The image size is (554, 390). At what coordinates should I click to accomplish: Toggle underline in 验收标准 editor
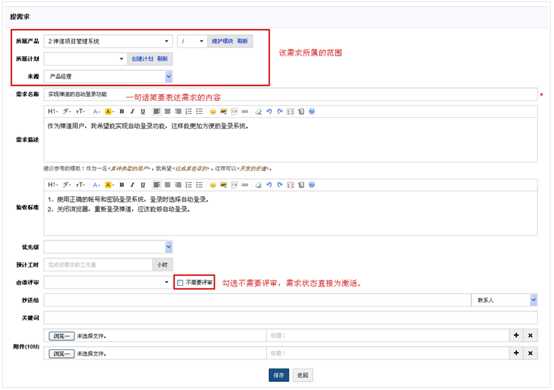point(143,185)
